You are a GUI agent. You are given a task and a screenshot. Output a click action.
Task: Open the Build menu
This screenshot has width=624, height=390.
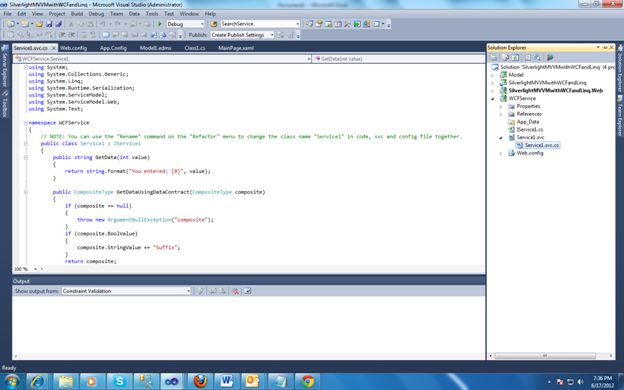pyautogui.click(x=77, y=14)
